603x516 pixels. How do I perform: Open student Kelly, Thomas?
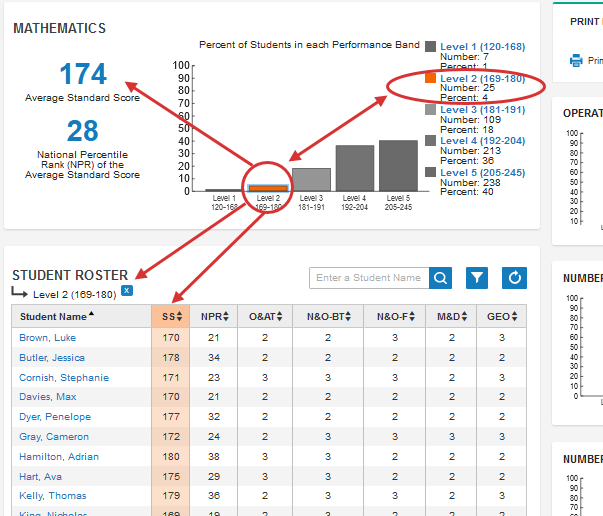coord(53,496)
